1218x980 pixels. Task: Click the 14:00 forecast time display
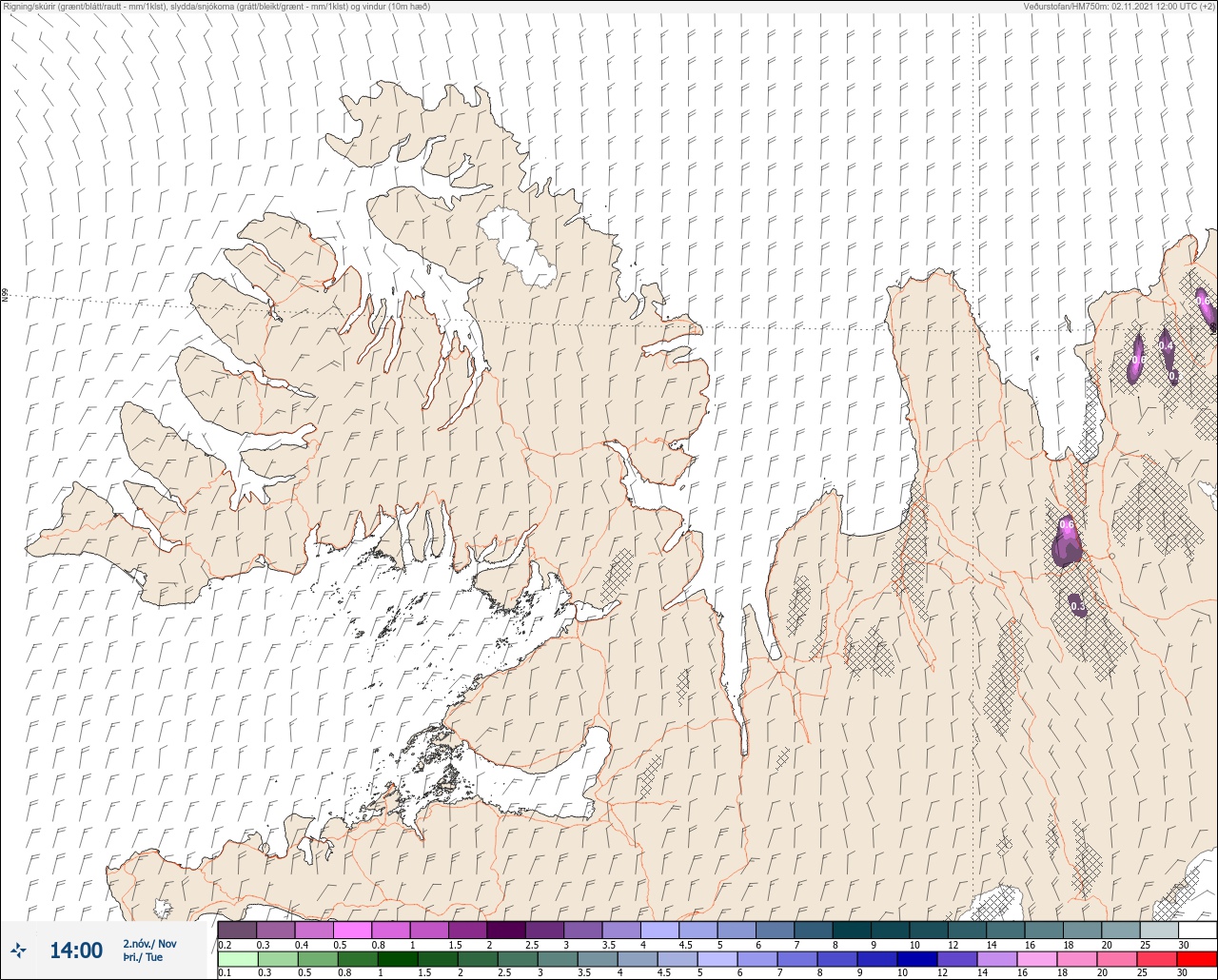(75, 951)
